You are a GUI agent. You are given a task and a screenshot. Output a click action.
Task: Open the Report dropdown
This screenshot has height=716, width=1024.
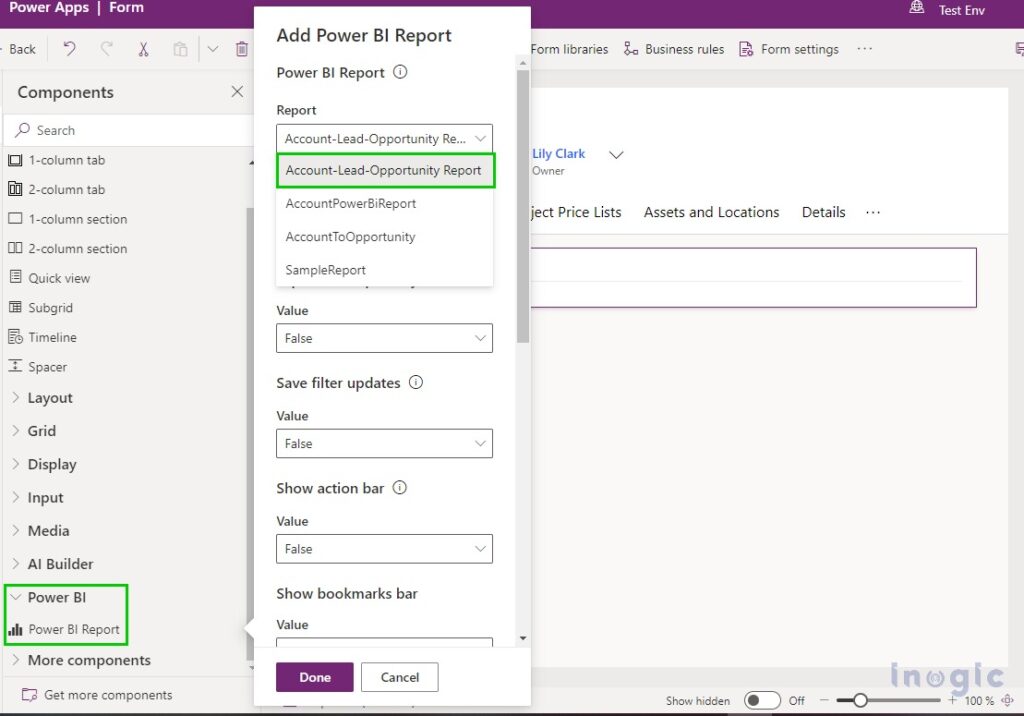[384, 139]
